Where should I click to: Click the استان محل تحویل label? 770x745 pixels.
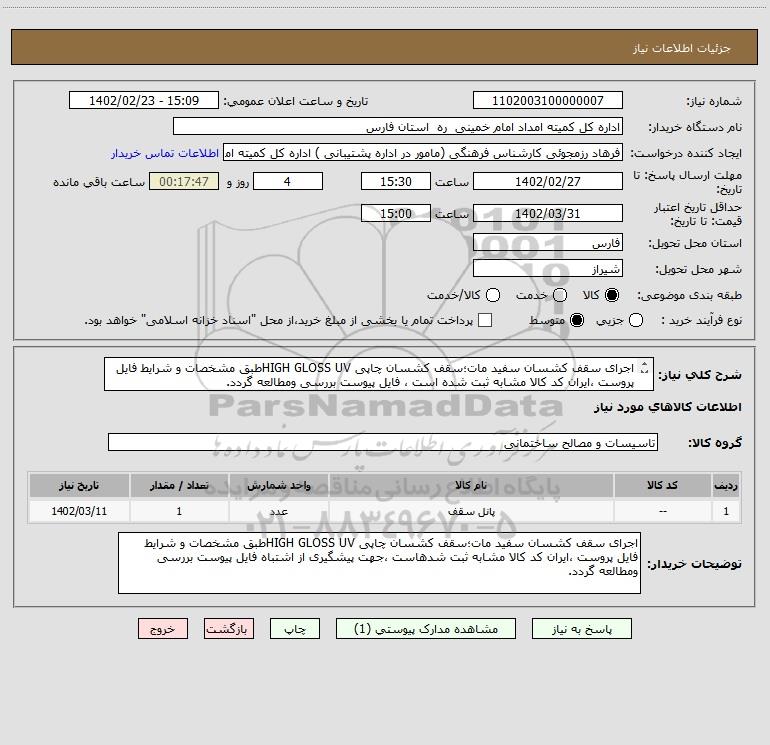(x=695, y=244)
